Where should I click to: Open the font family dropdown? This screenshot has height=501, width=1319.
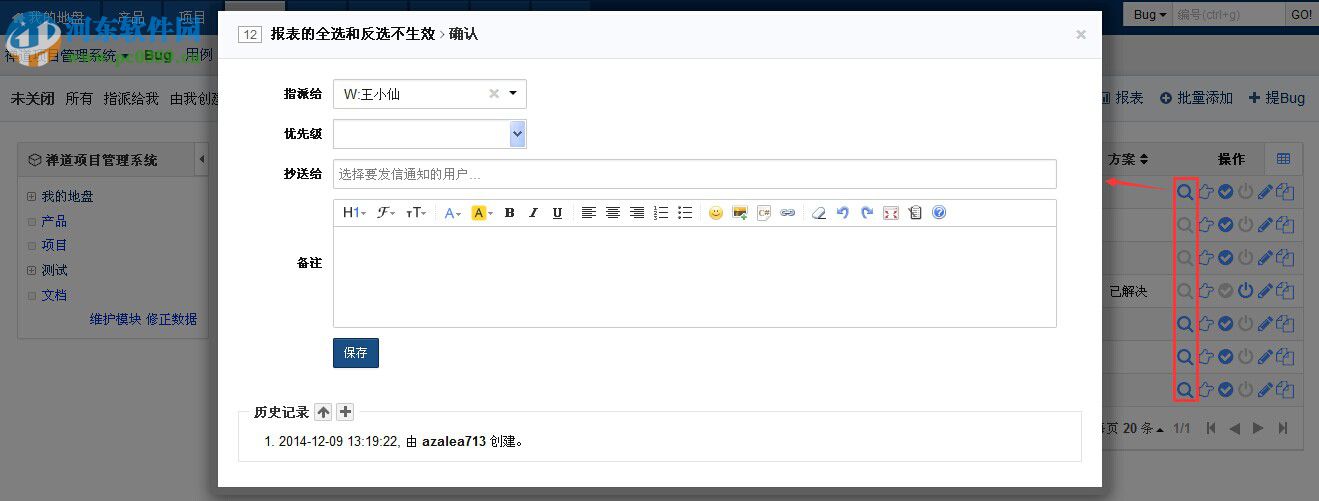(386, 213)
